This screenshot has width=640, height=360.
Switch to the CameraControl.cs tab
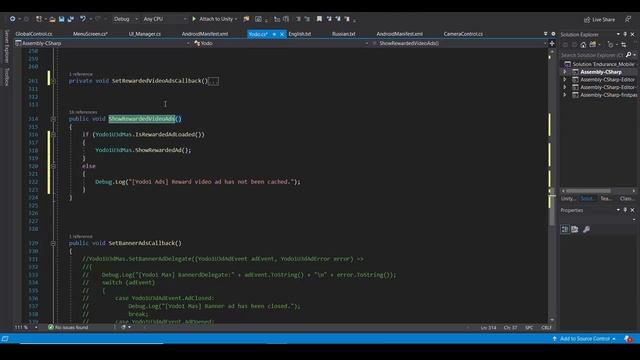tap(463, 34)
